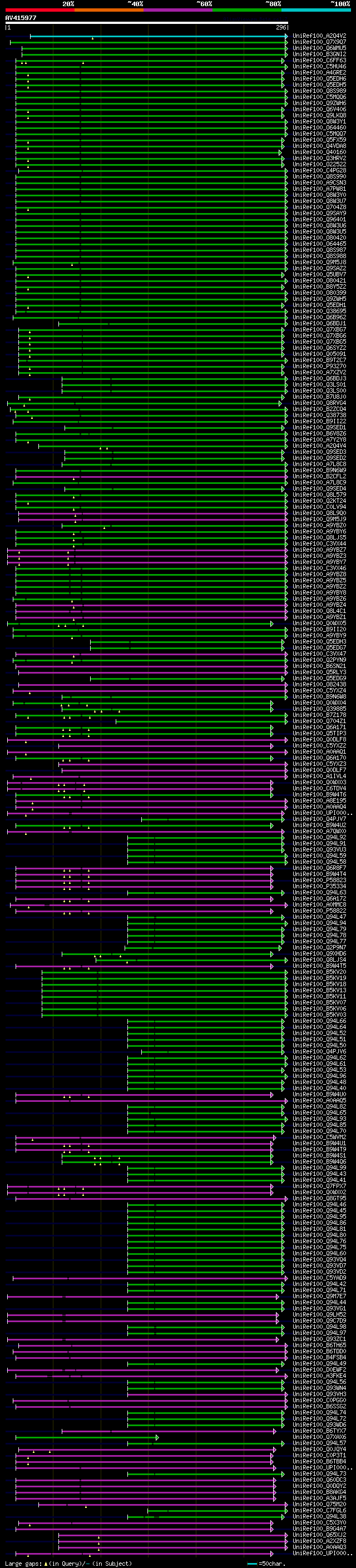Click the white query sequence bar
Image resolution: width=356 pixels, height=1568 pixels.
tap(146, 23)
